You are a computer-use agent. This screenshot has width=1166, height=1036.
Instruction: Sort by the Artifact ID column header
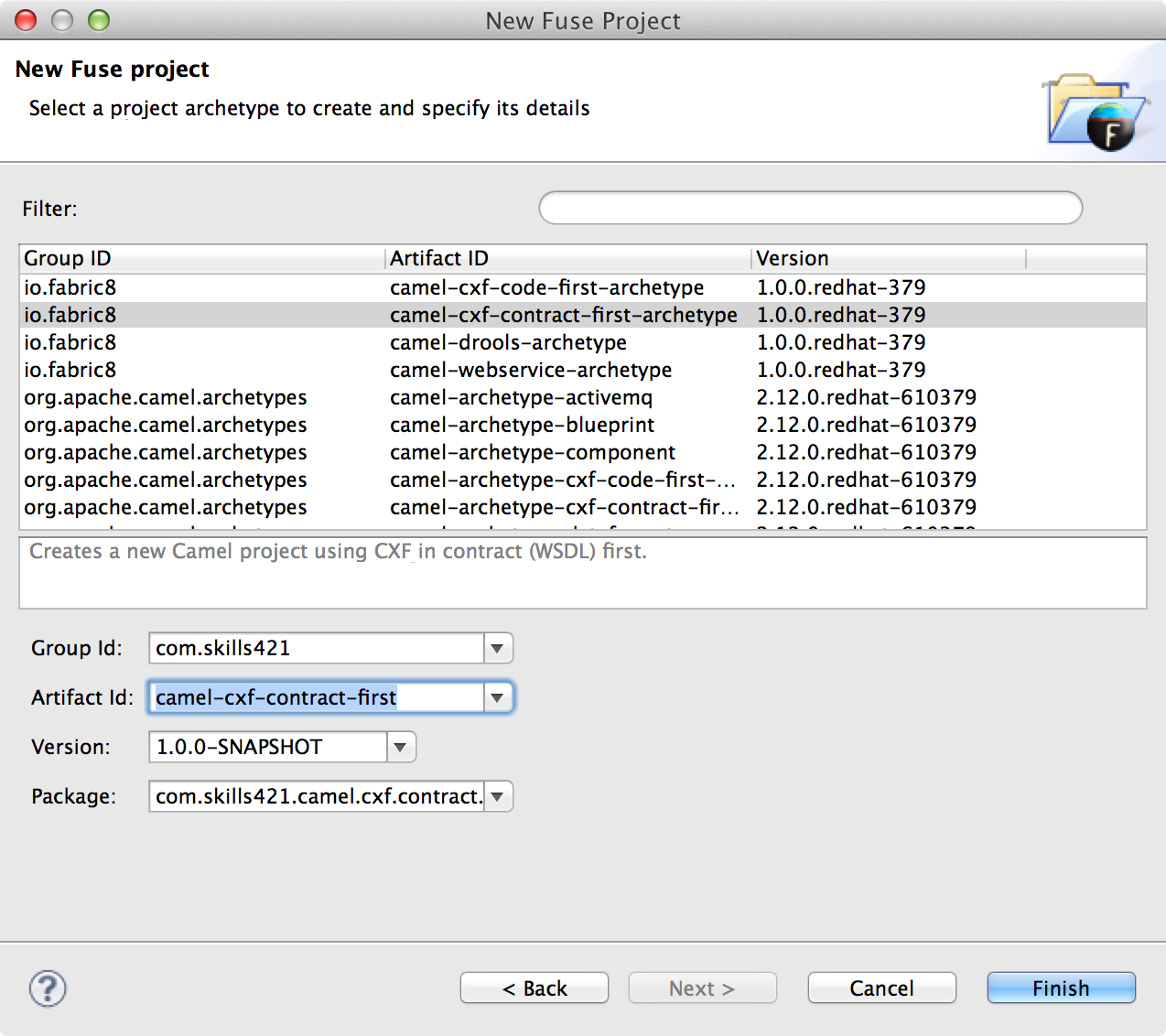tap(567, 259)
